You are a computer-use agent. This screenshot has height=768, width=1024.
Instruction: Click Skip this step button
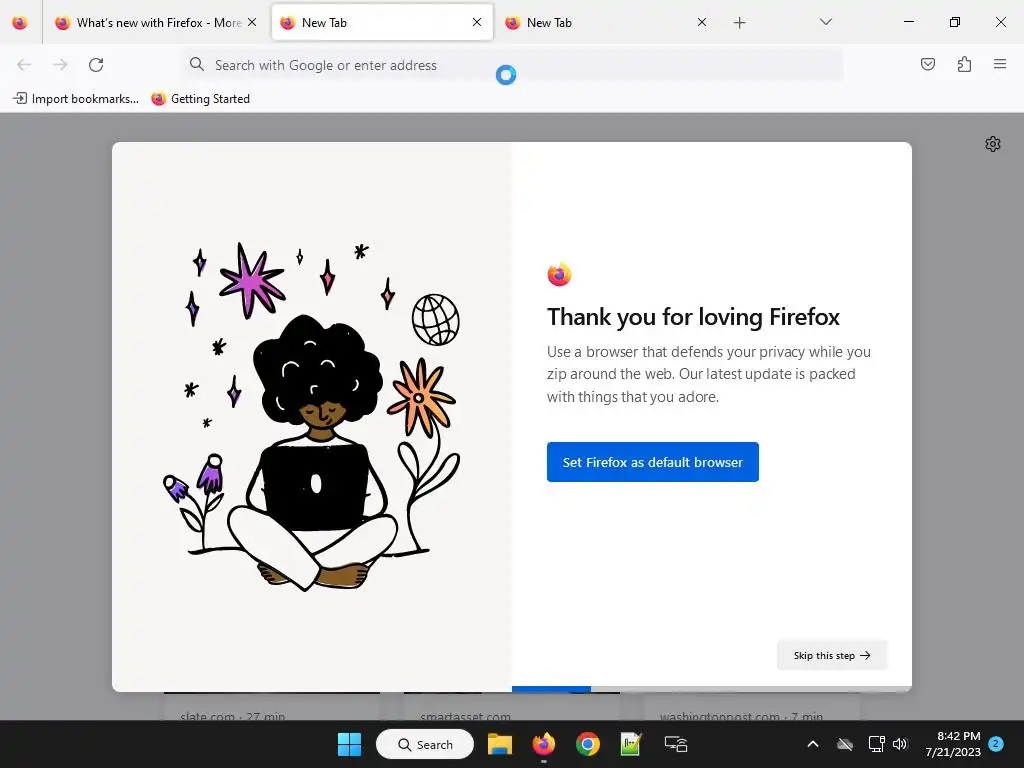(832, 655)
